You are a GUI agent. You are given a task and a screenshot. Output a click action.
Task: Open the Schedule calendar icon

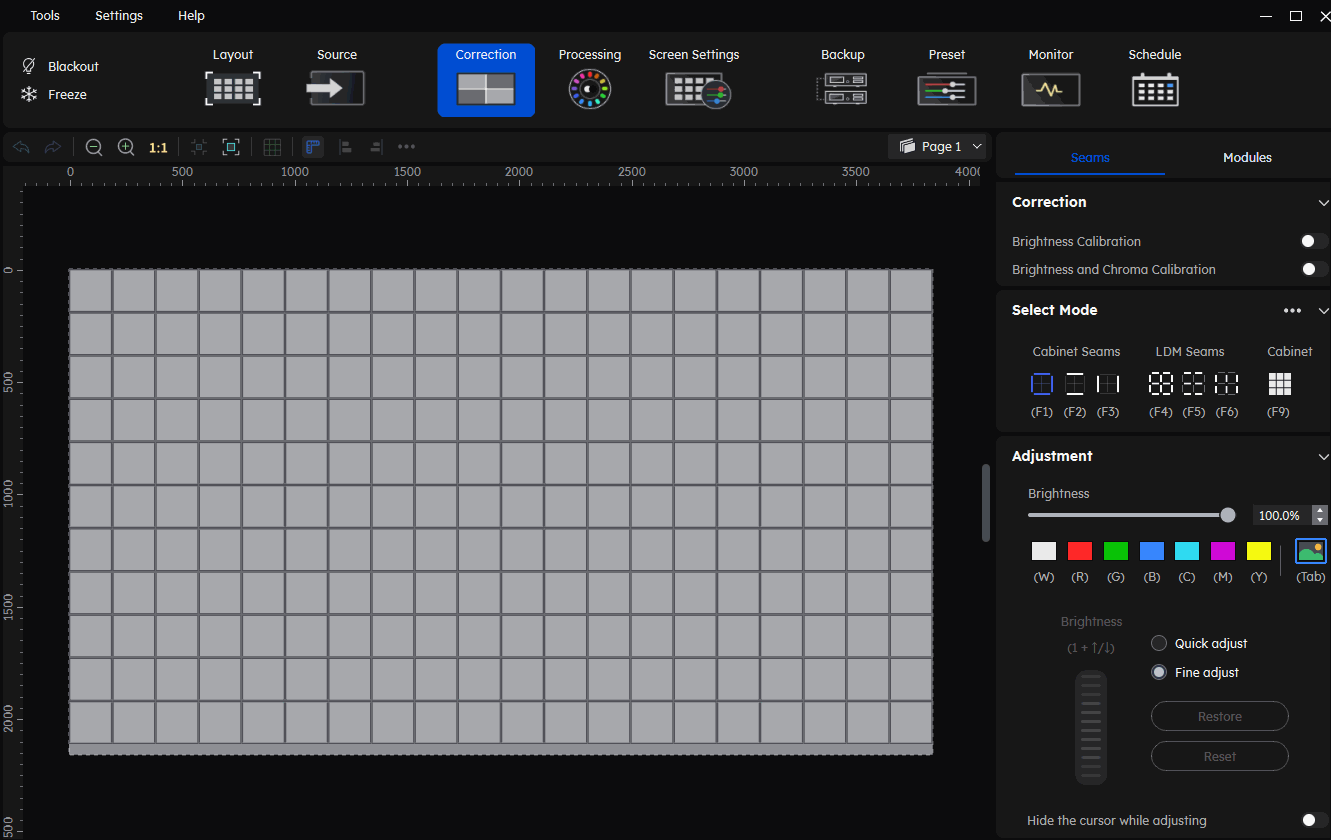point(1155,89)
